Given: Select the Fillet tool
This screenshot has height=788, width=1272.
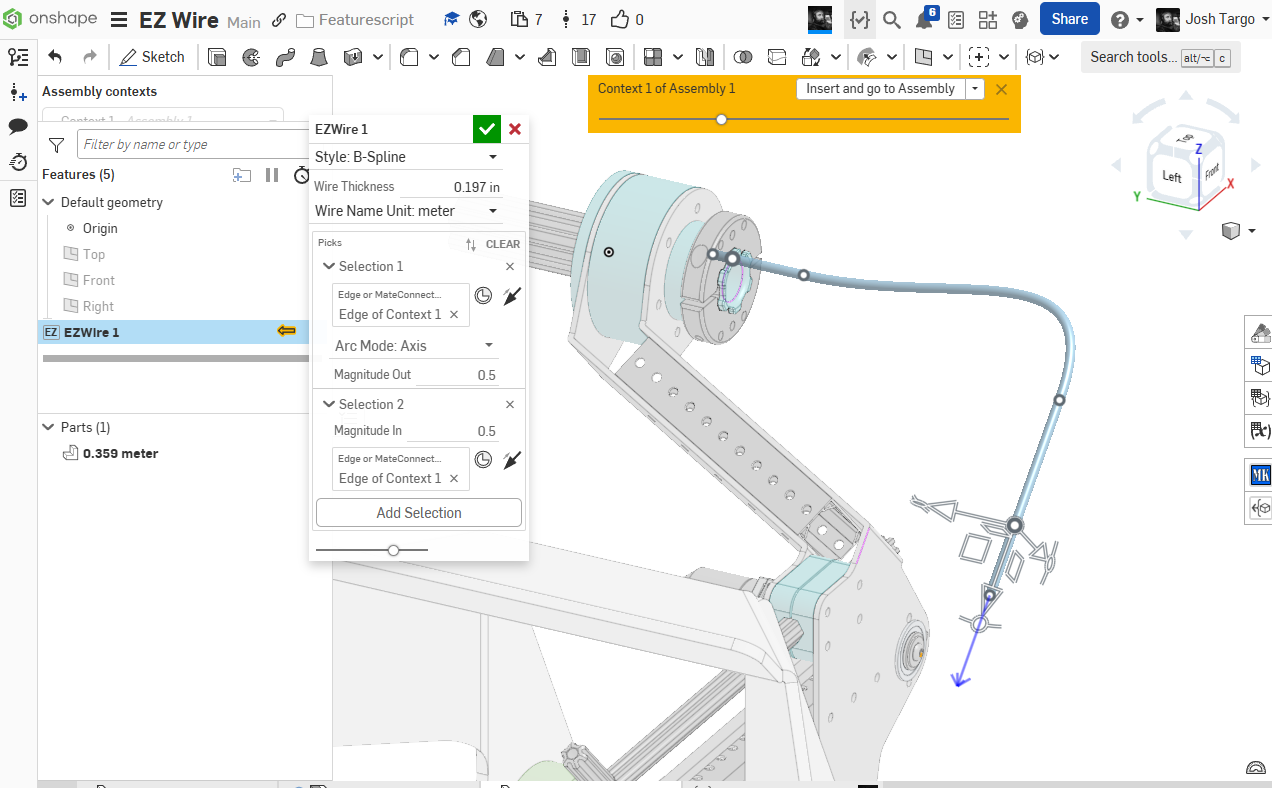Looking at the screenshot, I should [409, 57].
